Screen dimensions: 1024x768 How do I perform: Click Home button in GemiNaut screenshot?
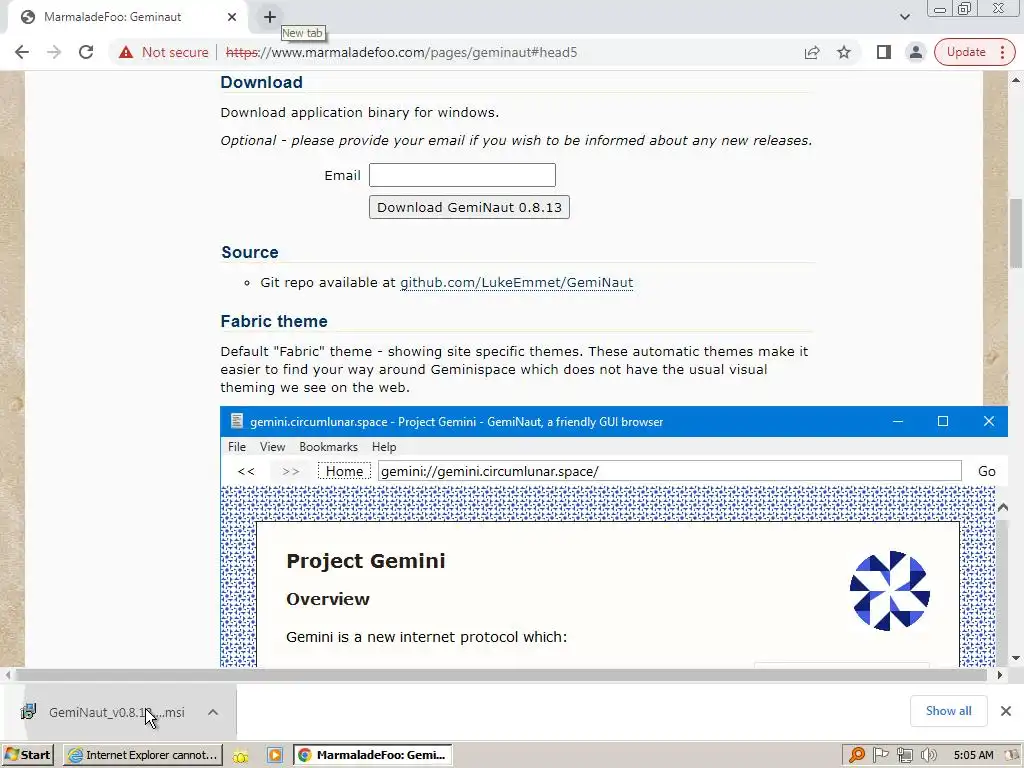[x=344, y=471]
